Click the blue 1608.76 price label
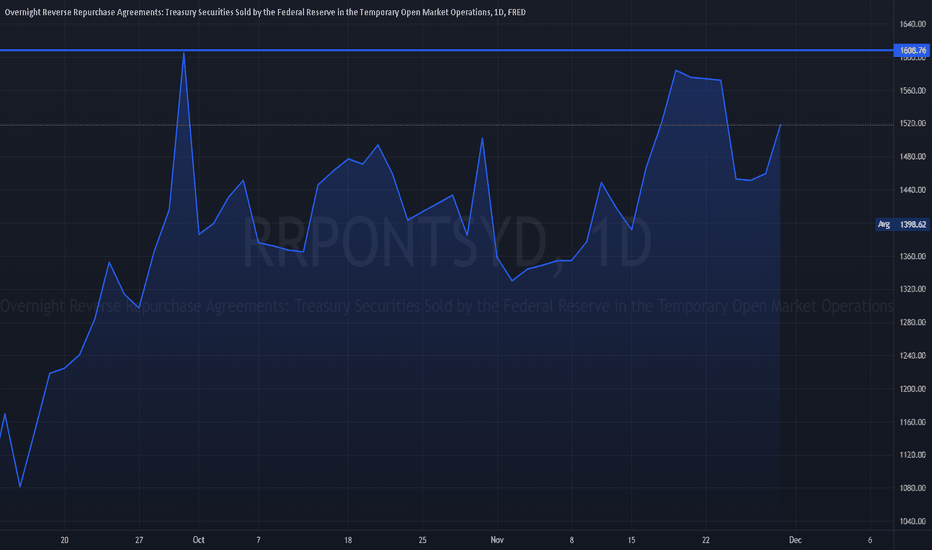The width and height of the screenshot is (932, 550). click(912, 51)
